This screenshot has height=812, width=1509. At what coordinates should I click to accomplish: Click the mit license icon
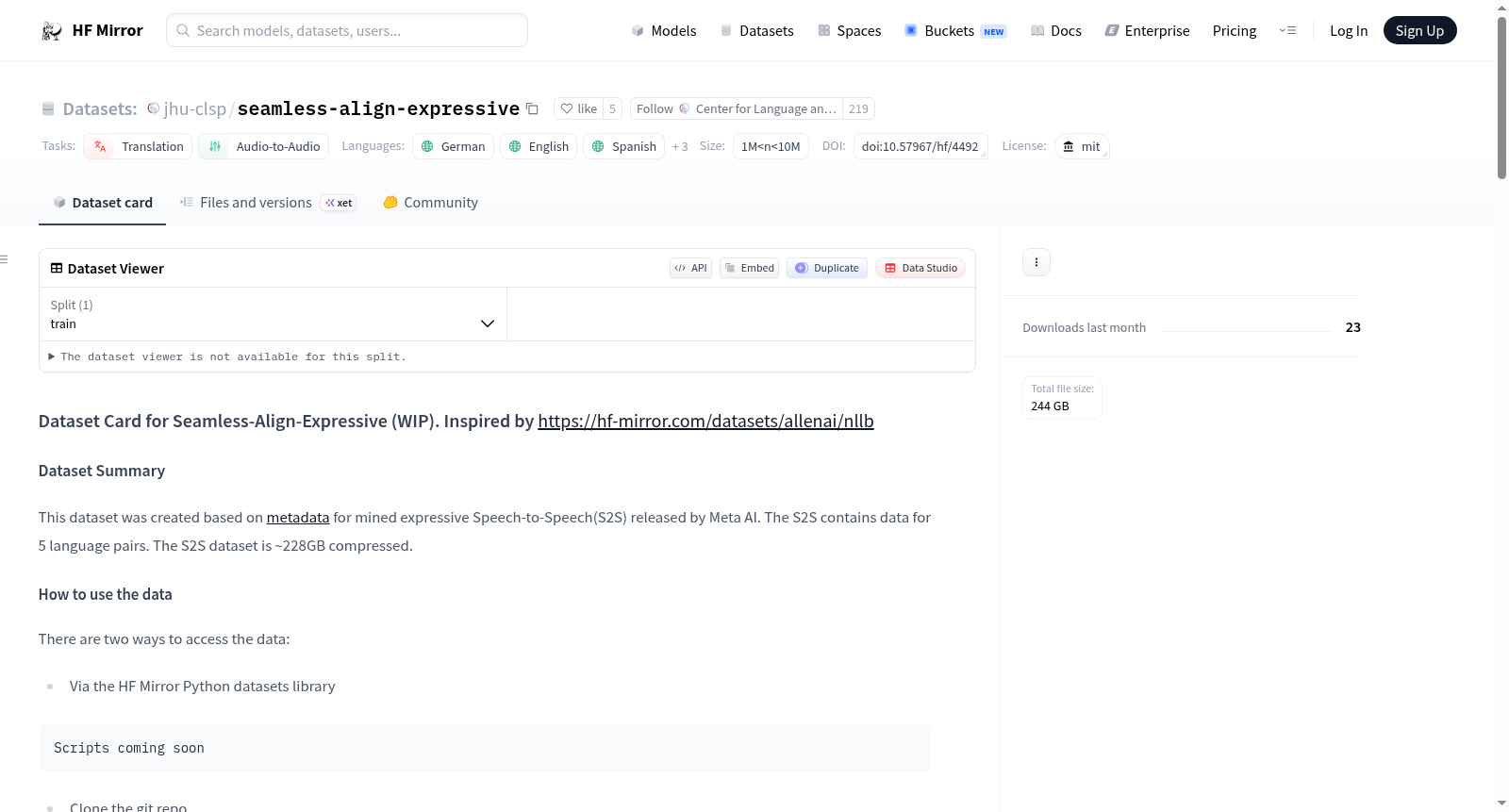1069,147
